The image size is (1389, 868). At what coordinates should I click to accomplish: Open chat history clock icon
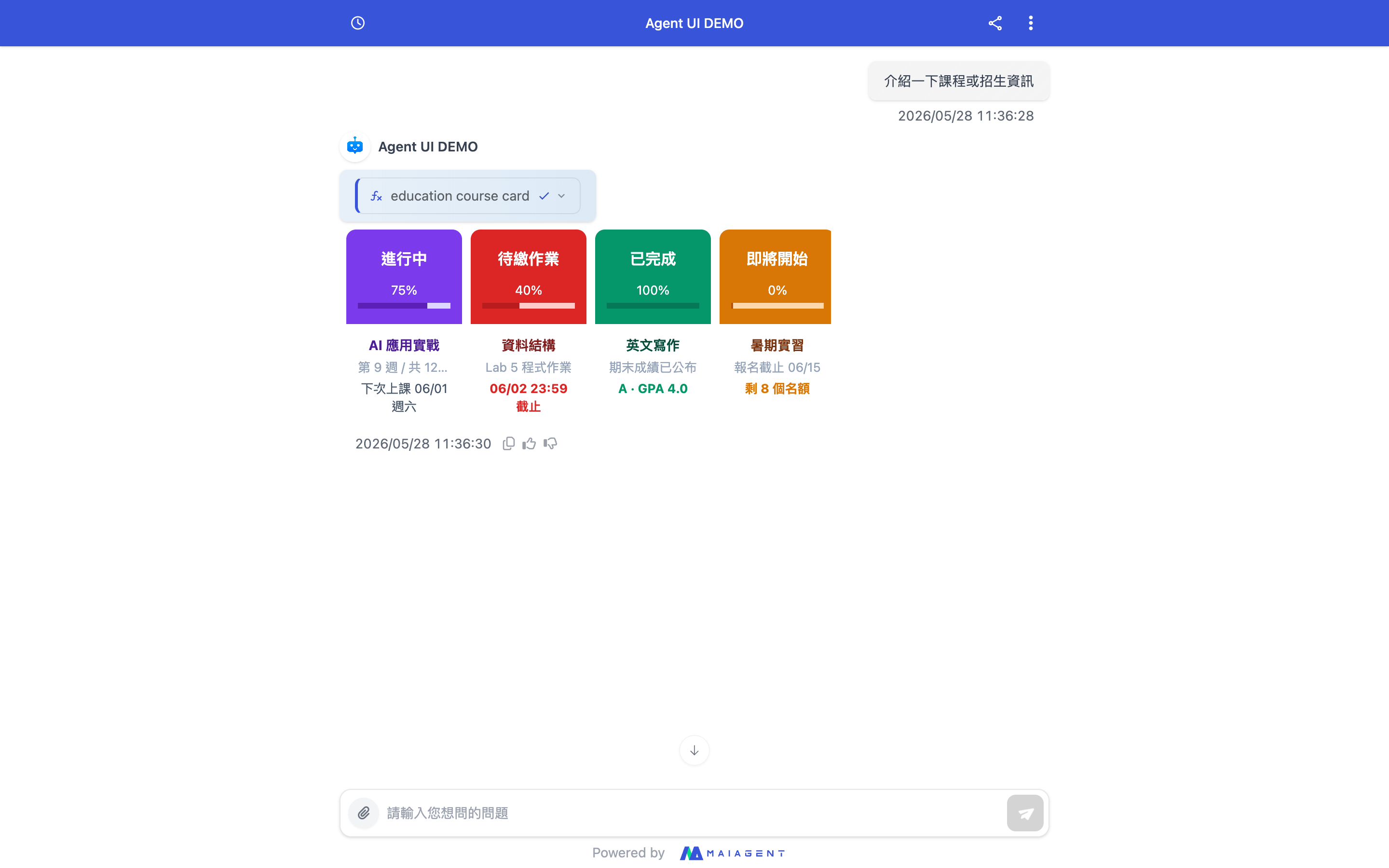coord(357,23)
